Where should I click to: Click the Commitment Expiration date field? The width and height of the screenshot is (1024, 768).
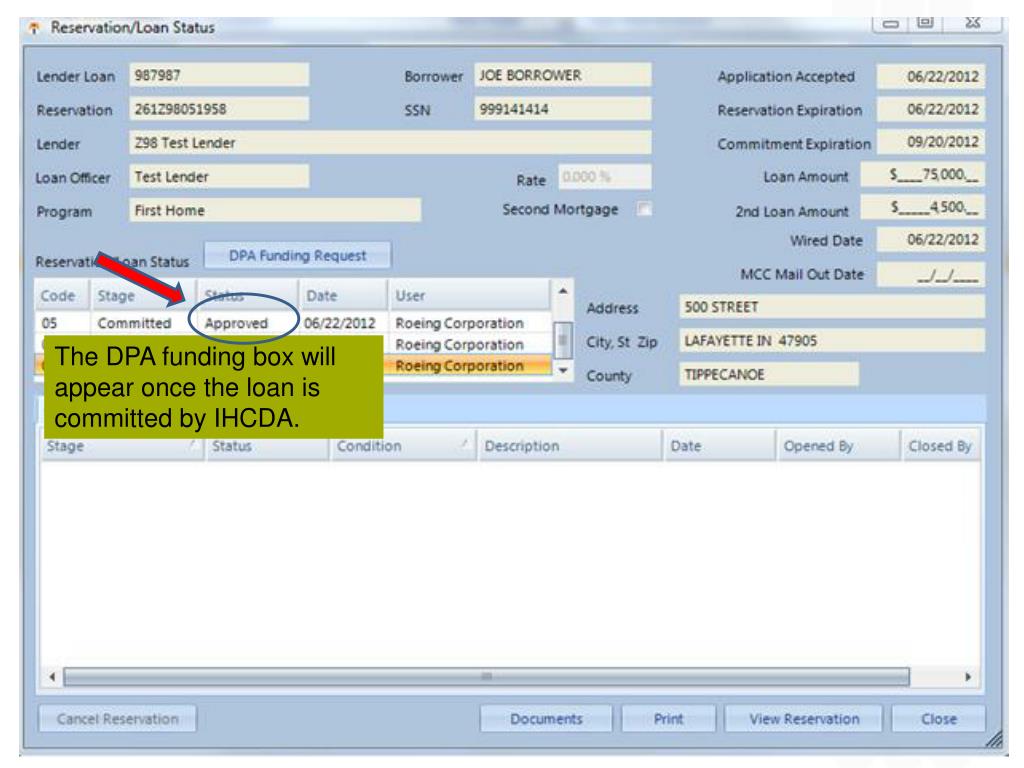pyautogui.click(x=931, y=142)
